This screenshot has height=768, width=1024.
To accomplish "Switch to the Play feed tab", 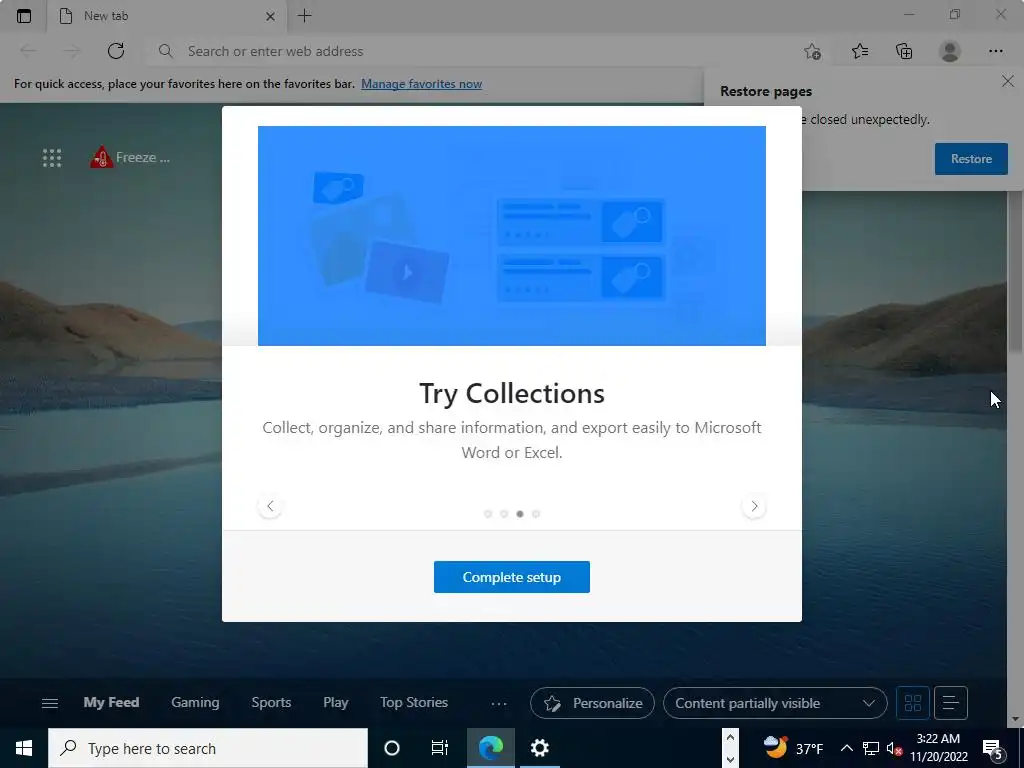I will coord(336,703).
